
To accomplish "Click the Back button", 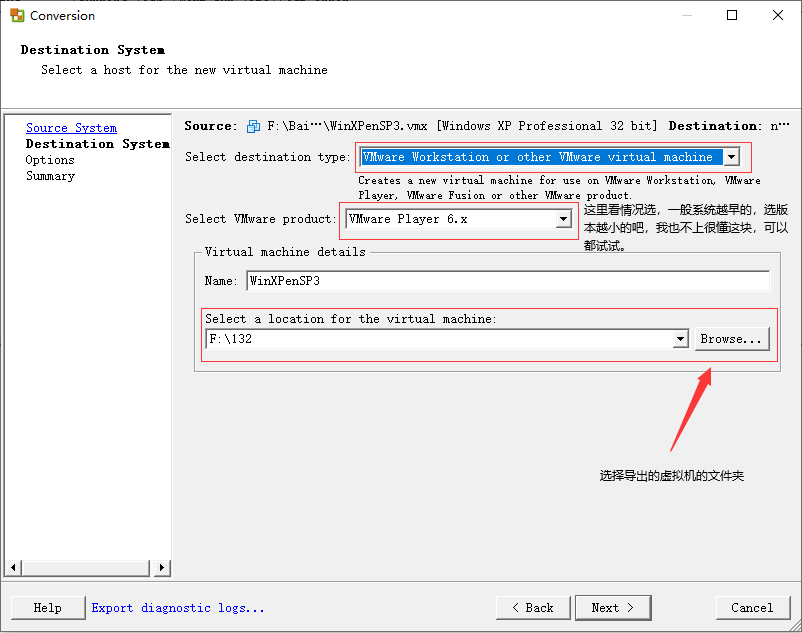I will pyautogui.click(x=533, y=608).
